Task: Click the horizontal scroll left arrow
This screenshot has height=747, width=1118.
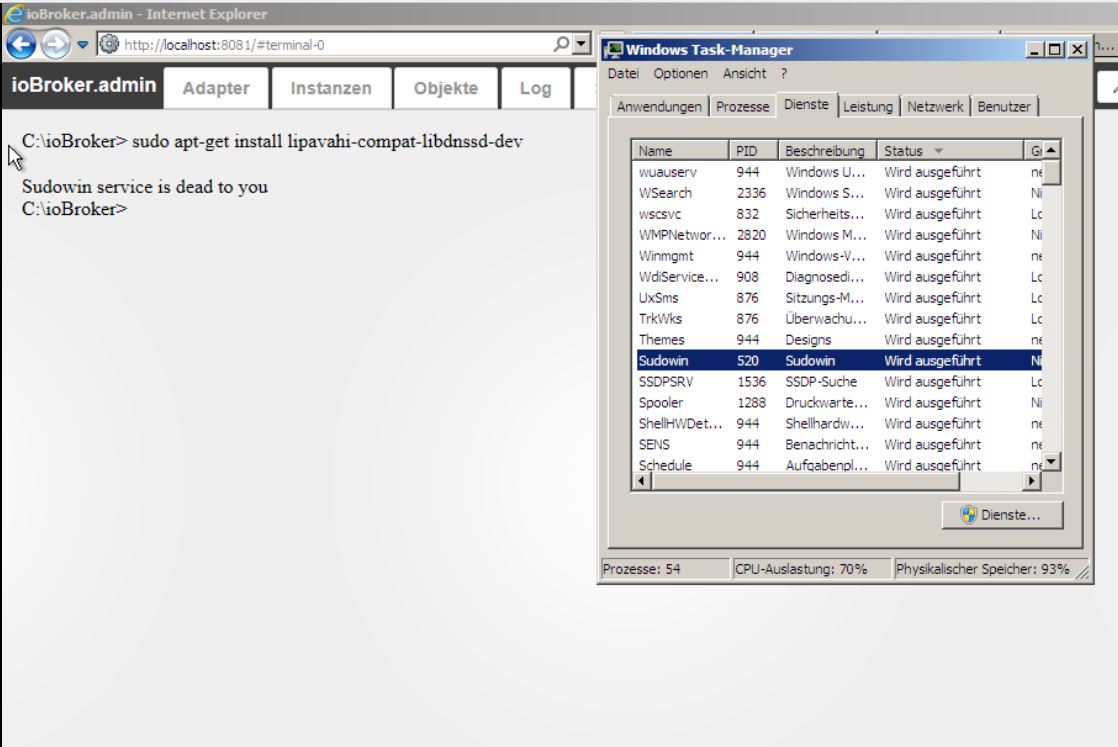Action: click(642, 481)
